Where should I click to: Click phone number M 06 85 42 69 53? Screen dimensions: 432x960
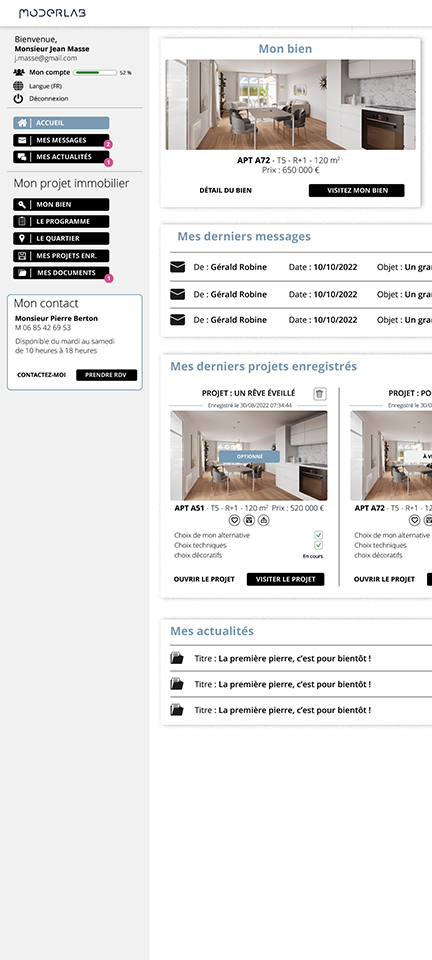pyautogui.click(x=43, y=328)
